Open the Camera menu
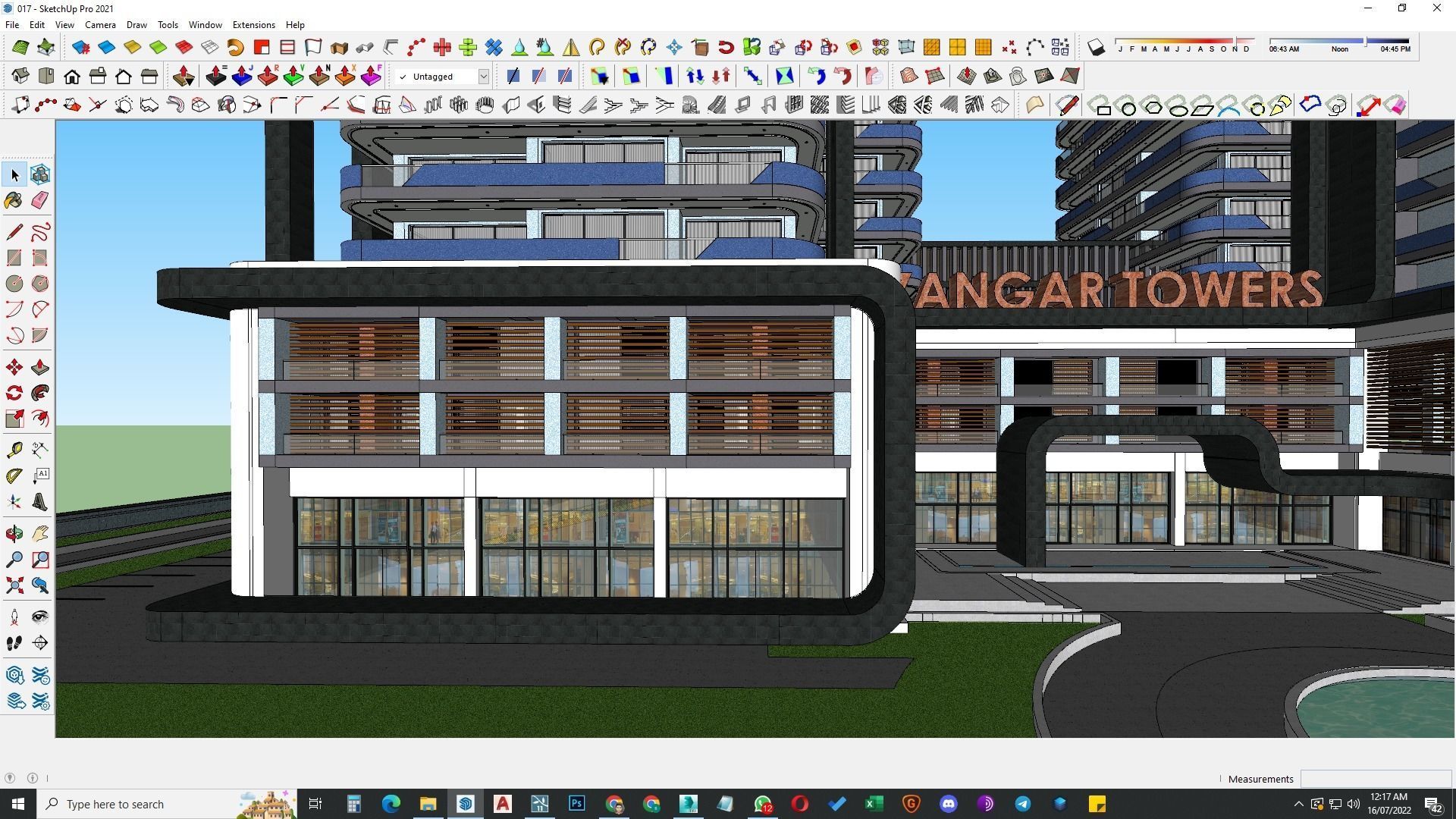The width and height of the screenshot is (1456, 819). (x=100, y=25)
